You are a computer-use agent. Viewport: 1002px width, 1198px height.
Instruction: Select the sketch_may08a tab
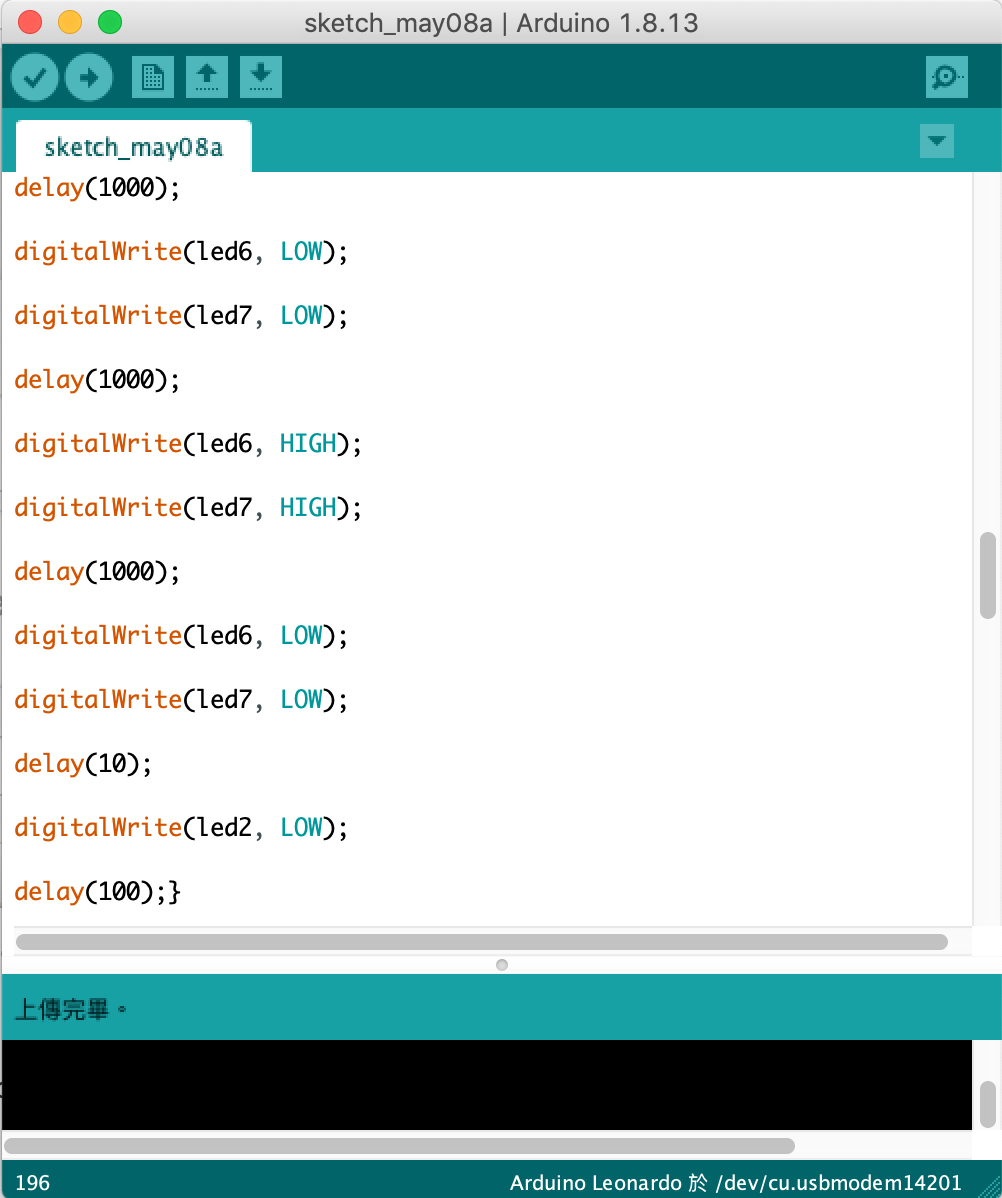tap(133, 146)
